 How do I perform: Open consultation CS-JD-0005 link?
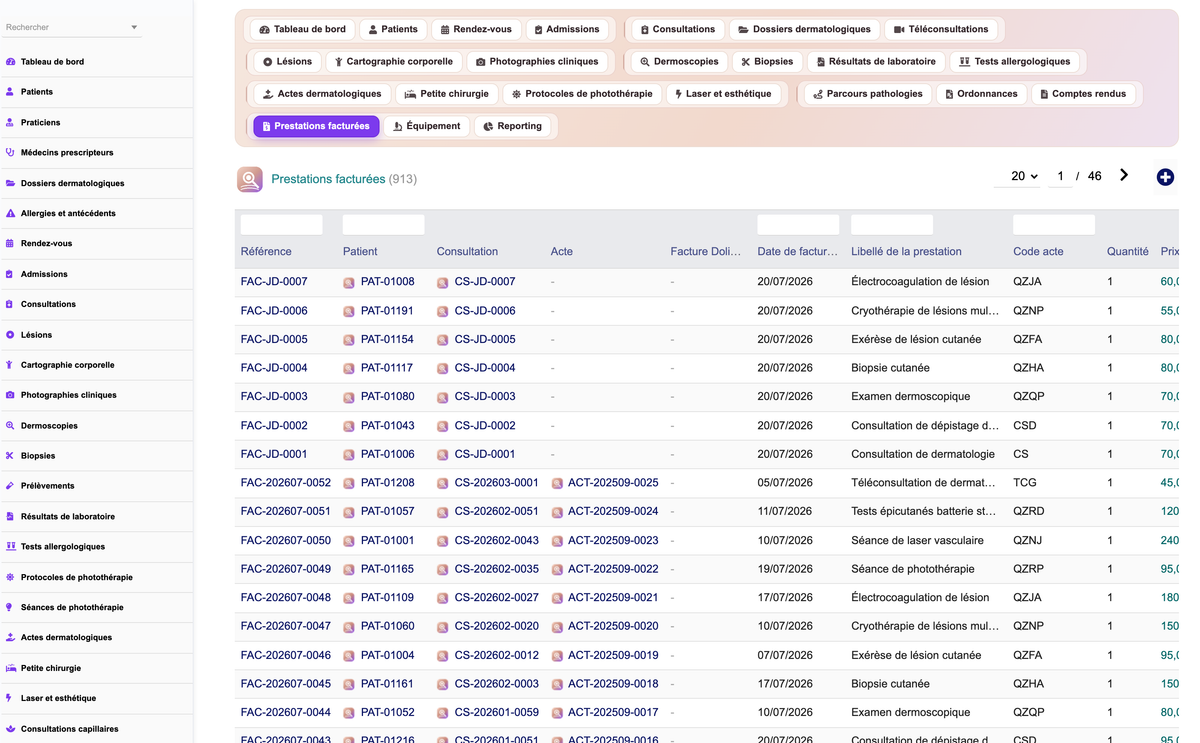(x=485, y=339)
